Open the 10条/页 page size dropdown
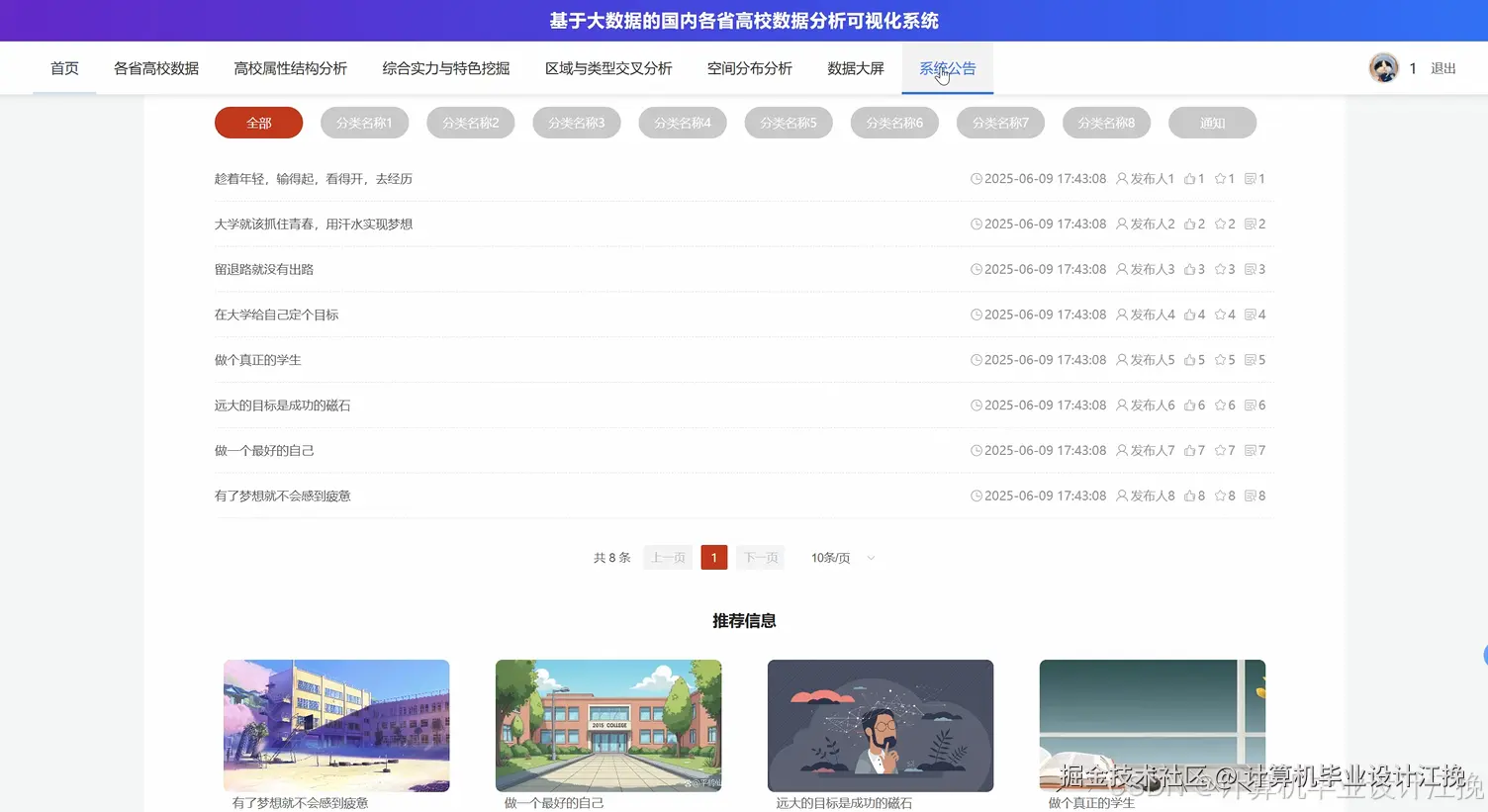The width and height of the screenshot is (1488, 812). pos(843,558)
